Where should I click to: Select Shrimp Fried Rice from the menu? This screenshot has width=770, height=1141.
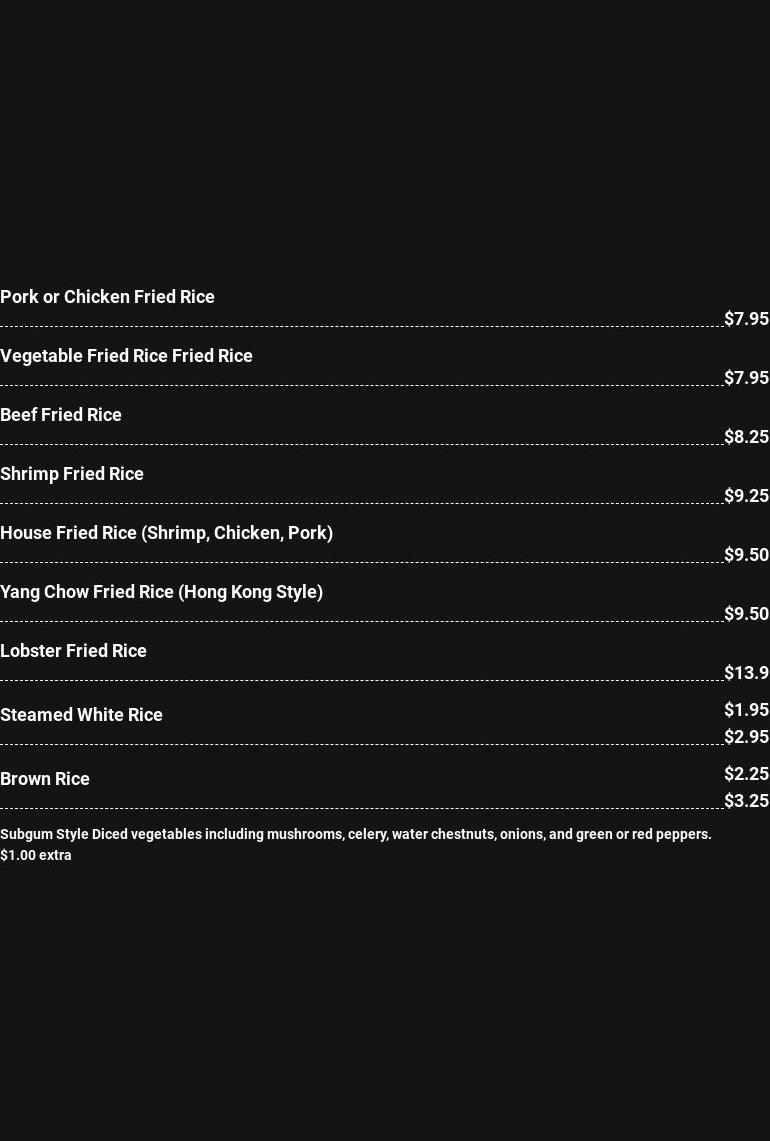coord(72,474)
